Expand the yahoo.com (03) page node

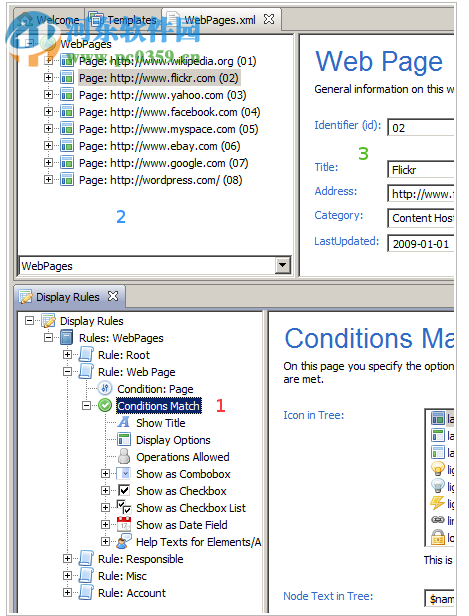48,95
